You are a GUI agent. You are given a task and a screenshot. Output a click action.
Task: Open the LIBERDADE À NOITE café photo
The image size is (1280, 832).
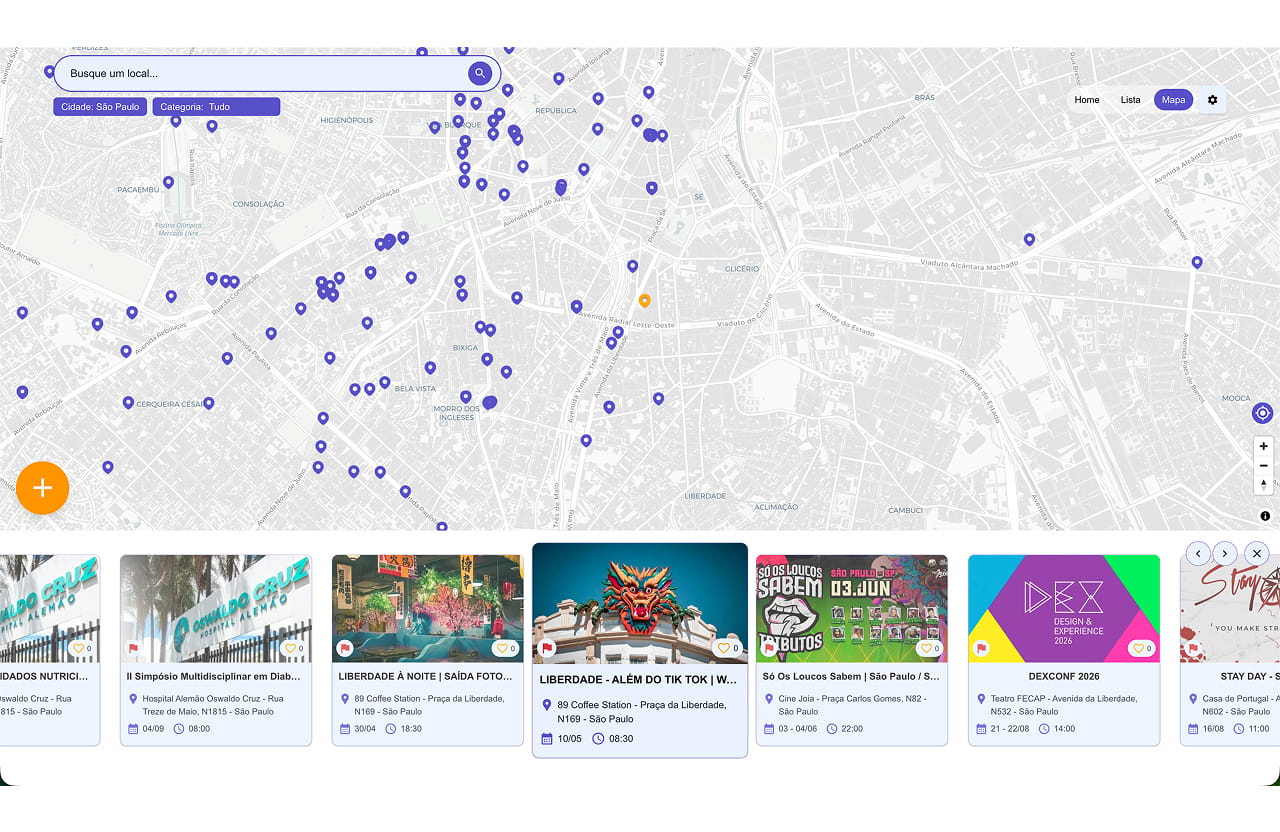coord(428,608)
